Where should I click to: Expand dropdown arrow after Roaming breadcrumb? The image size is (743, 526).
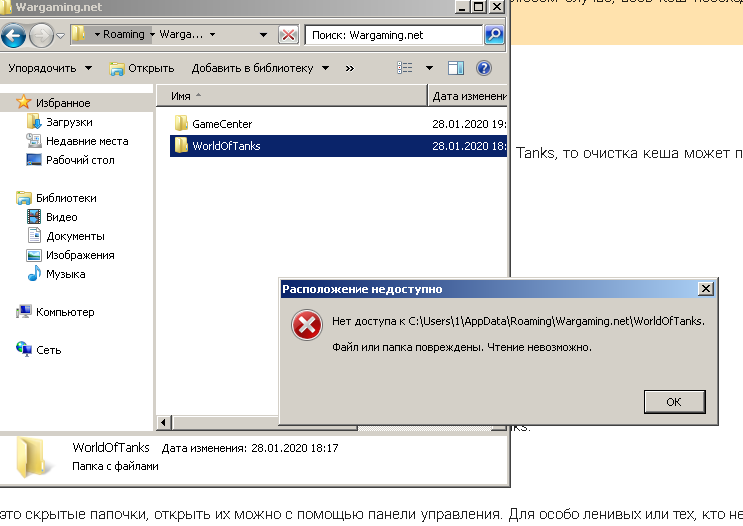pos(152,35)
